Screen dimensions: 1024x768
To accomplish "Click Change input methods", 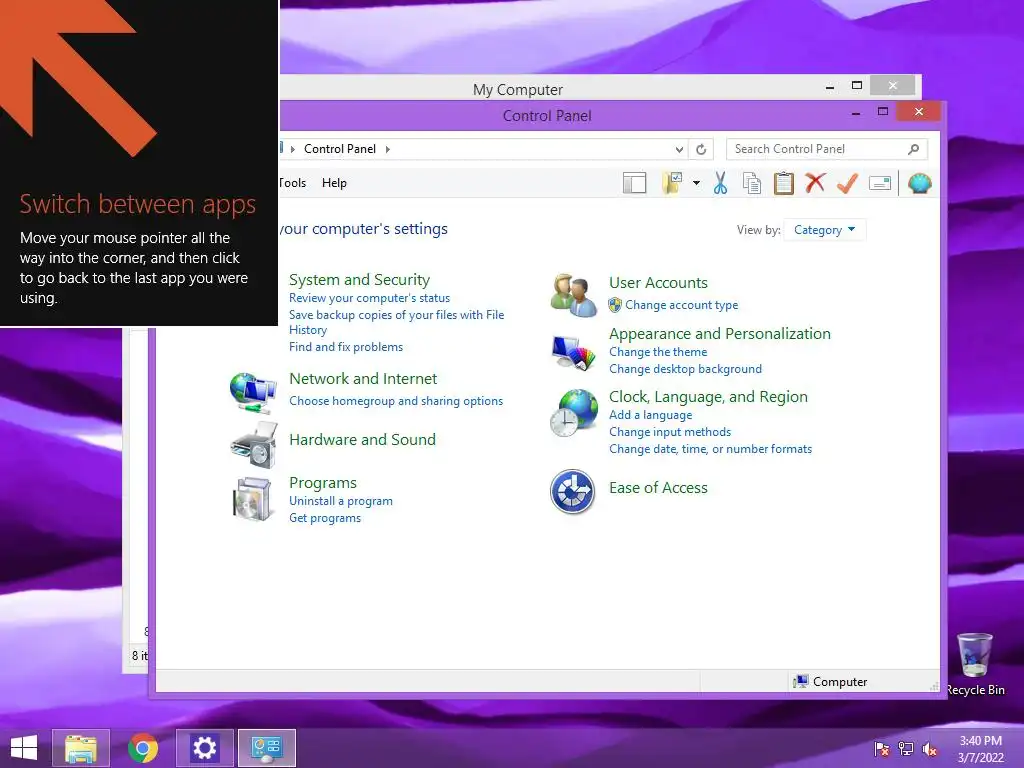I will click(670, 432).
